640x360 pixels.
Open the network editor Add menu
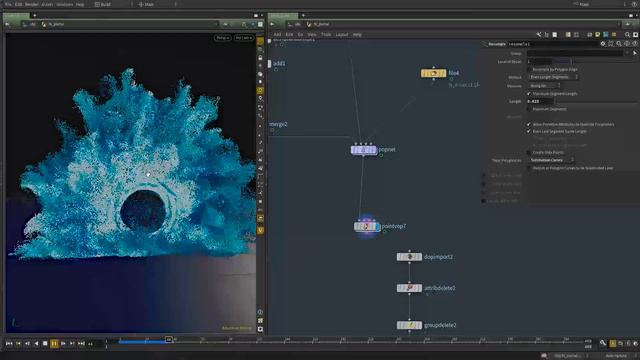(277, 35)
